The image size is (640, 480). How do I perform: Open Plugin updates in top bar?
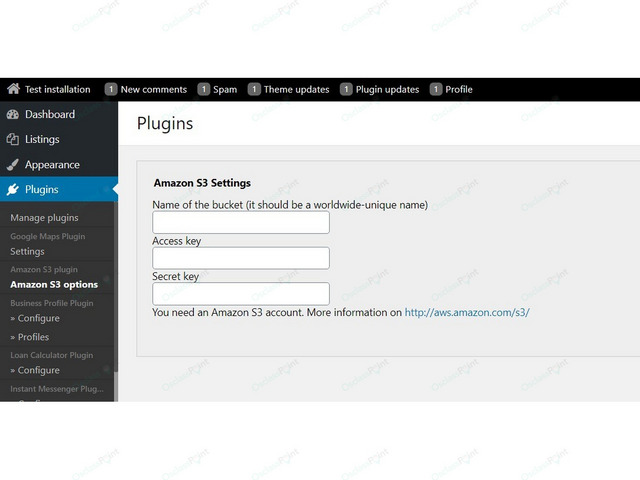387,89
